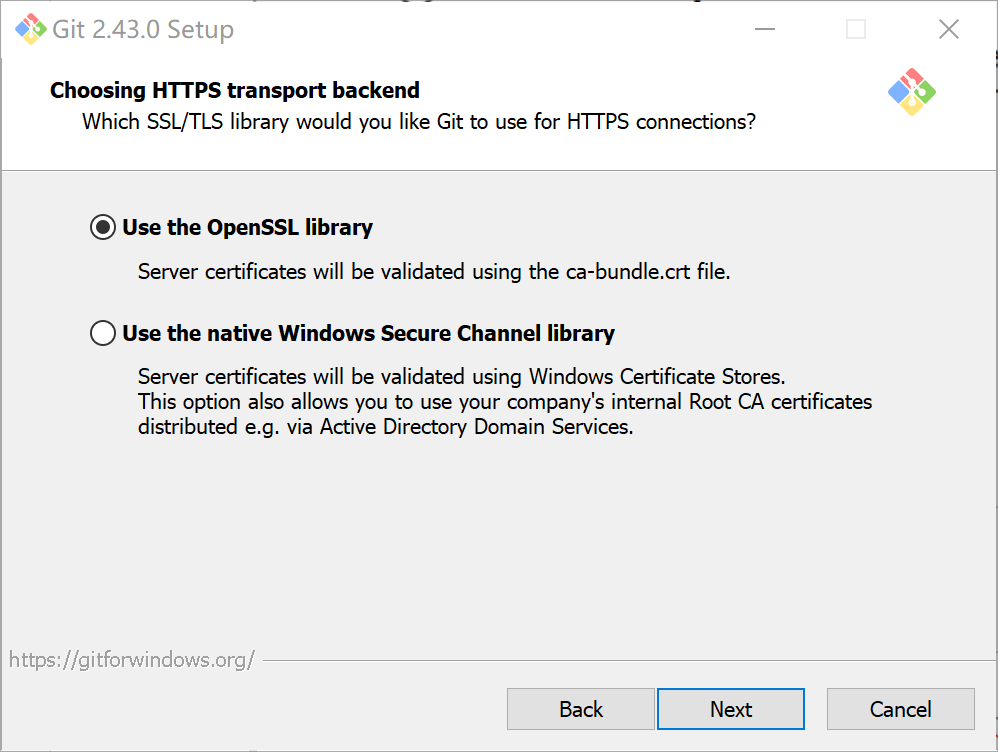Click the "Choosing HTTPS transport backend" heading
Viewport: 998px width, 752px height.
[235, 91]
